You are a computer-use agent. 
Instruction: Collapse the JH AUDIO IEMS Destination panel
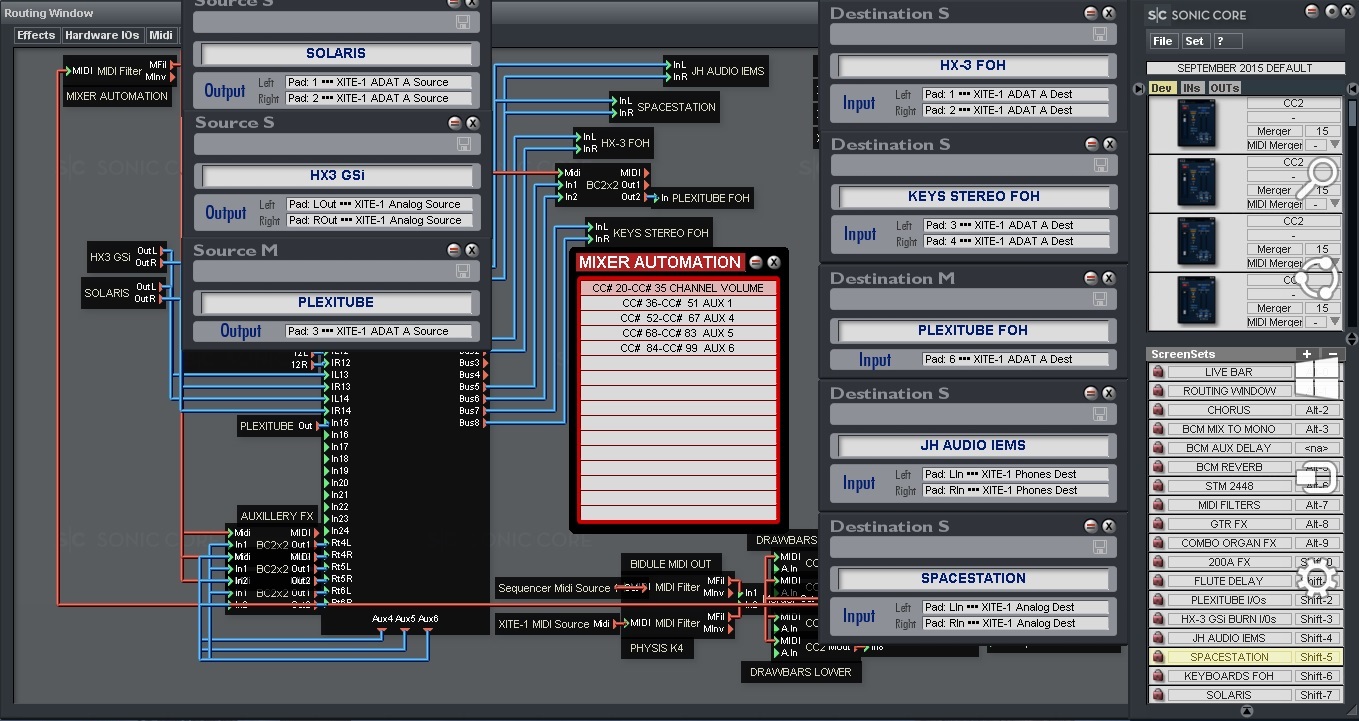coord(1091,393)
